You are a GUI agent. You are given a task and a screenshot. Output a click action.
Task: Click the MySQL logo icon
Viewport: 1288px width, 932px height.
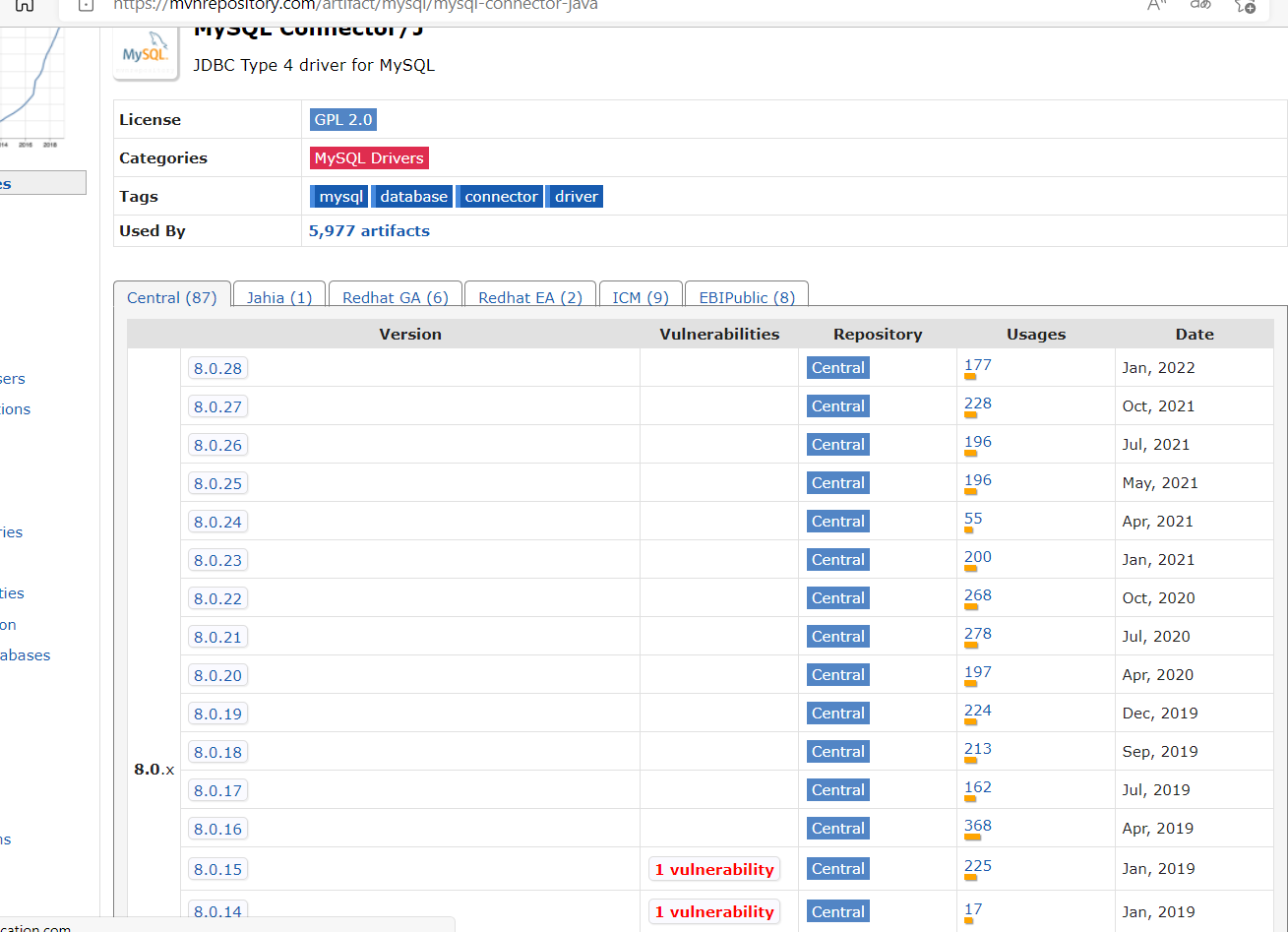(x=146, y=53)
